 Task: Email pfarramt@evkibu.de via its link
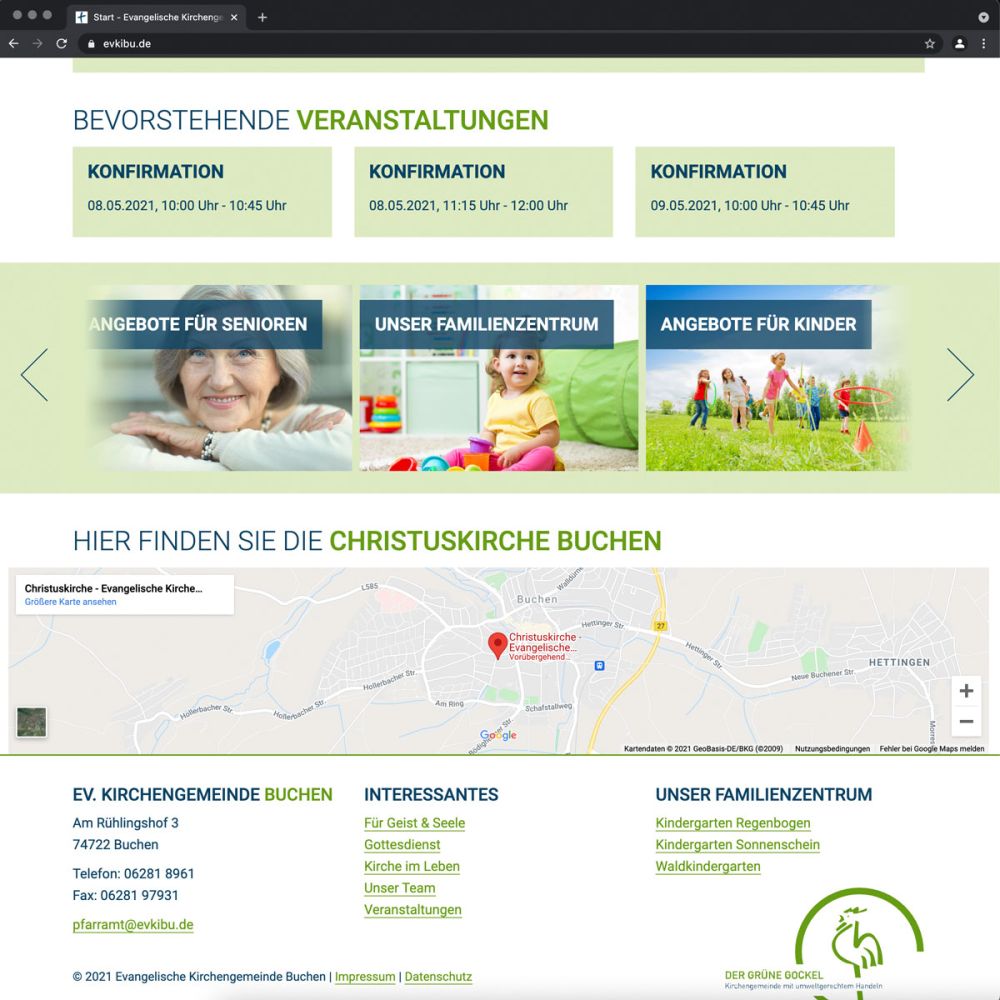point(132,925)
